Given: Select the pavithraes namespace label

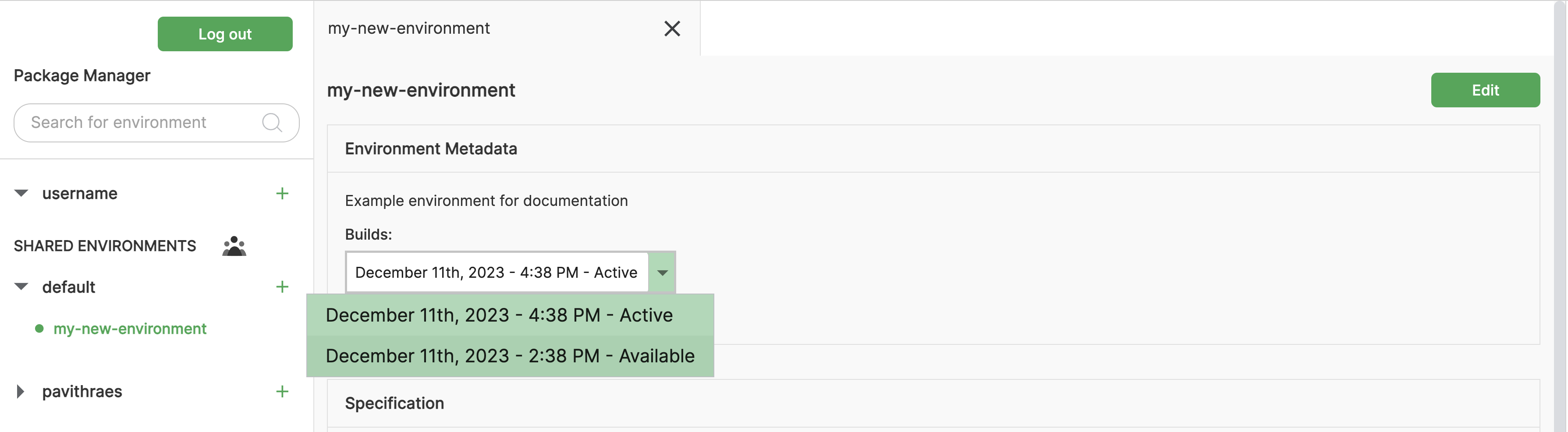Looking at the screenshot, I should tap(82, 391).
